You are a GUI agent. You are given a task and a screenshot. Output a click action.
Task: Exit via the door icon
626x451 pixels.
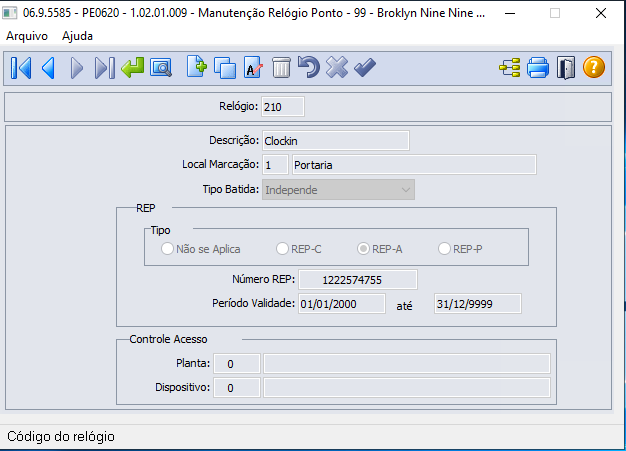click(x=566, y=68)
